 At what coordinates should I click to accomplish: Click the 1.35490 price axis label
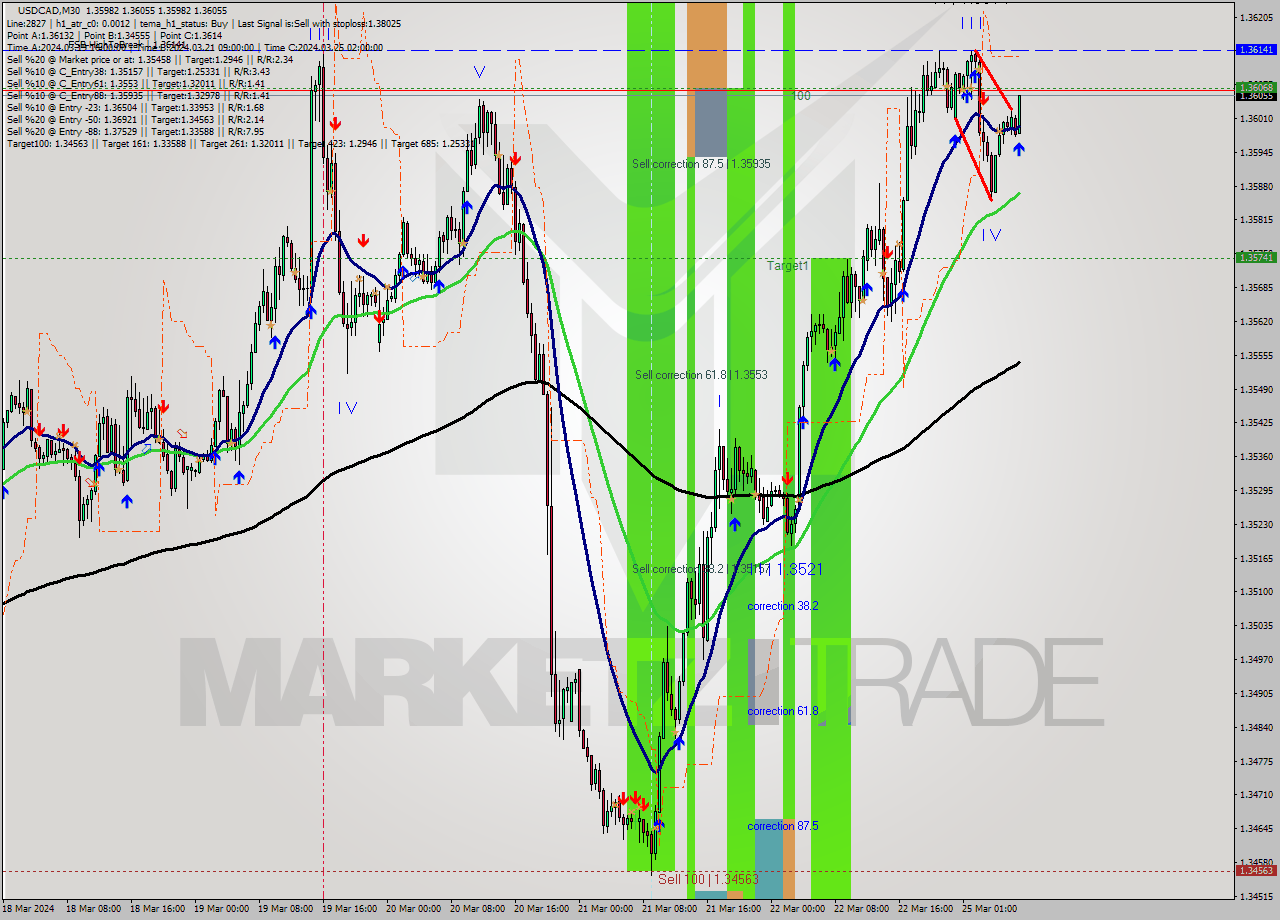click(x=1255, y=389)
